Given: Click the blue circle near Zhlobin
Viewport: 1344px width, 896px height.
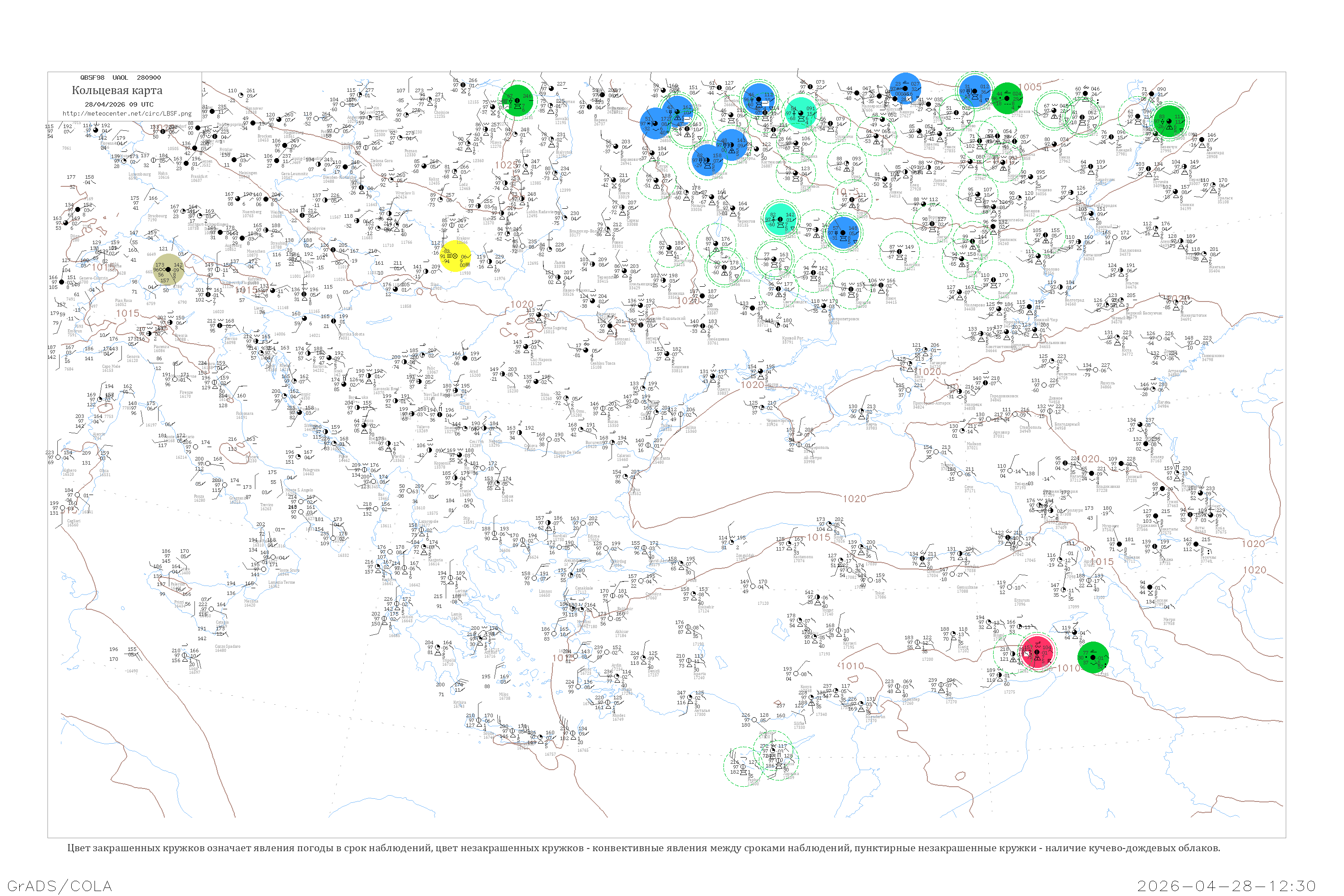Looking at the screenshot, I should pyautogui.click(x=707, y=159).
